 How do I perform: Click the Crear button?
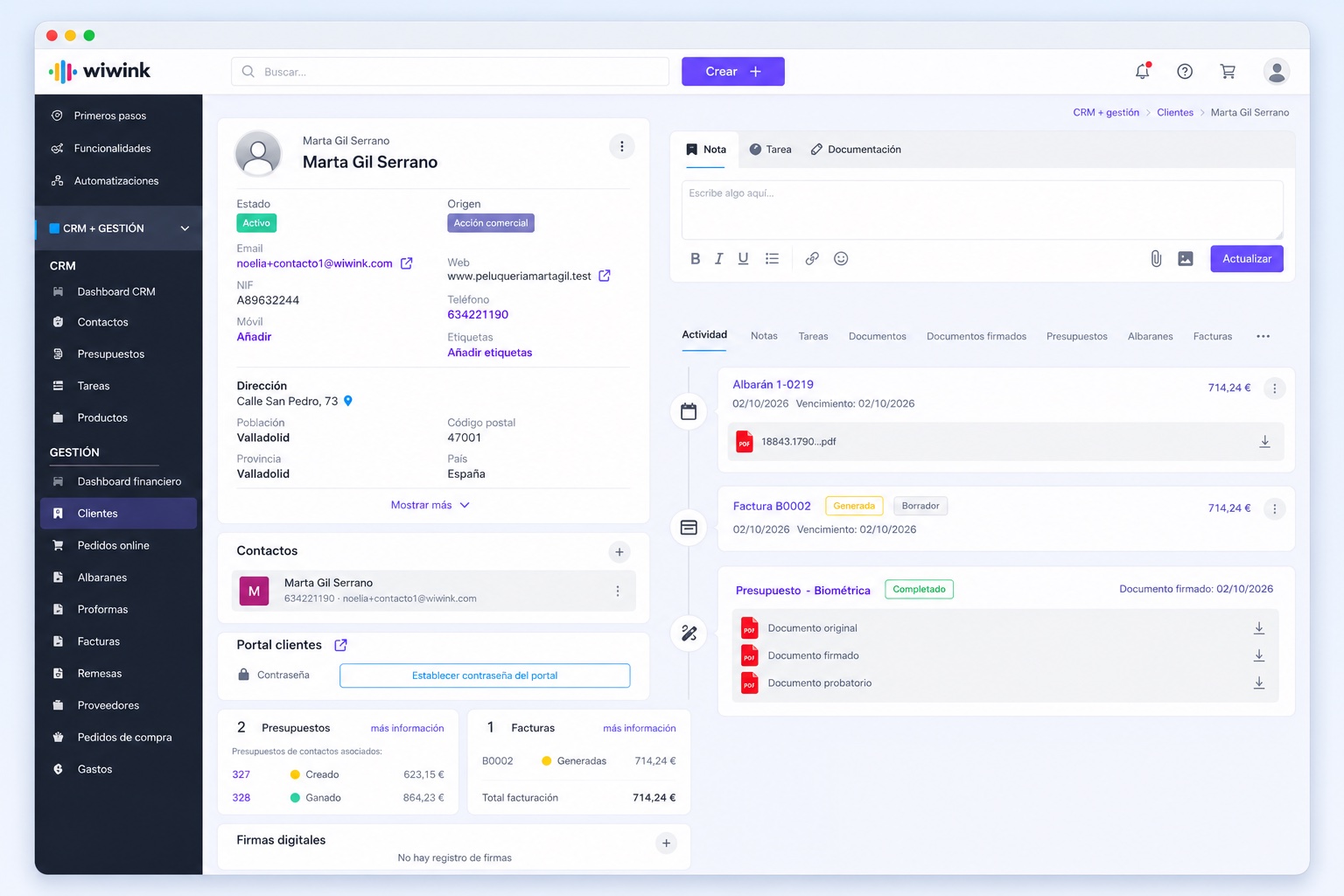coord(733,72)
